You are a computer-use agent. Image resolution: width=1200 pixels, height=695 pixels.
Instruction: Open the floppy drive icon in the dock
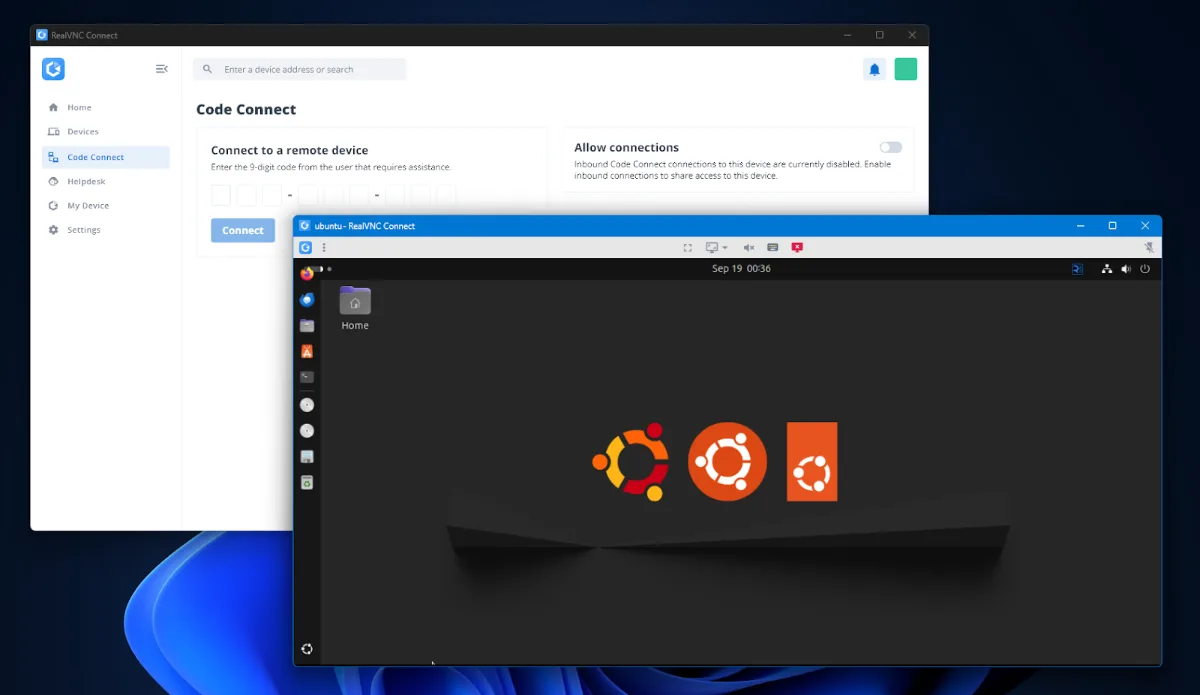(307, 457)
